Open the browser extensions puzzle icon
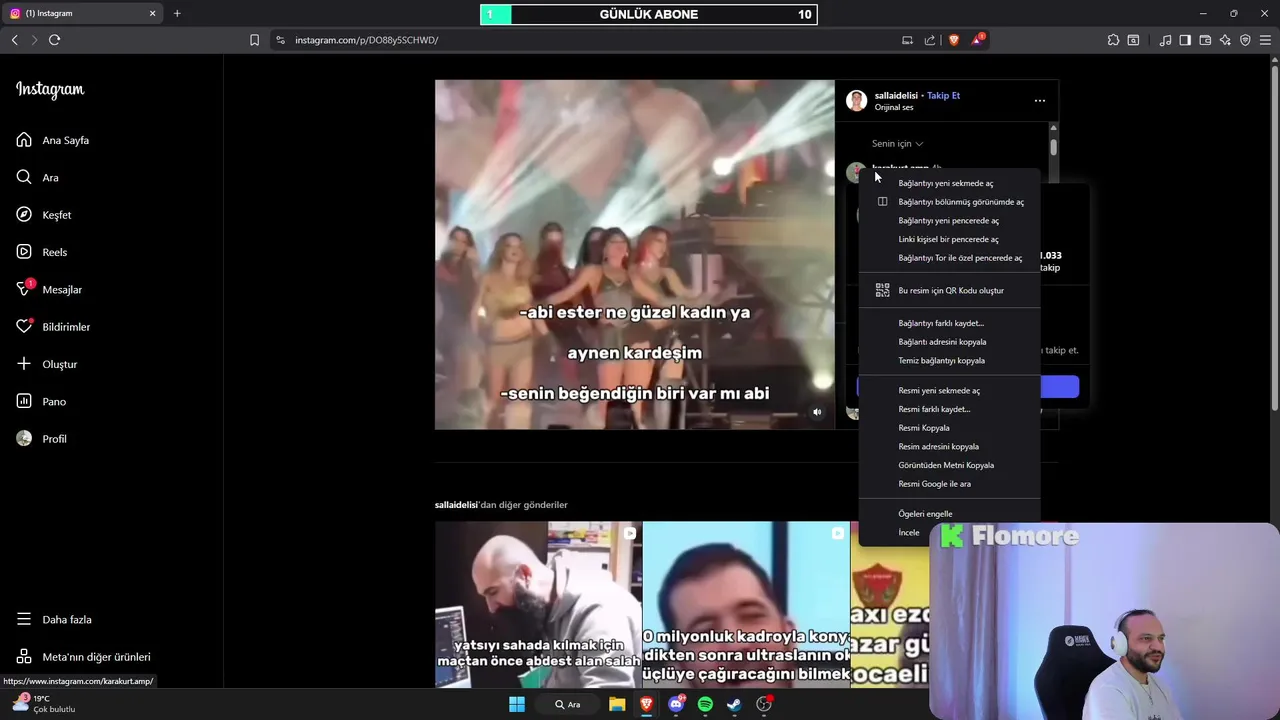Viewport: 1280px width, 720px height. pos(1113,40)
